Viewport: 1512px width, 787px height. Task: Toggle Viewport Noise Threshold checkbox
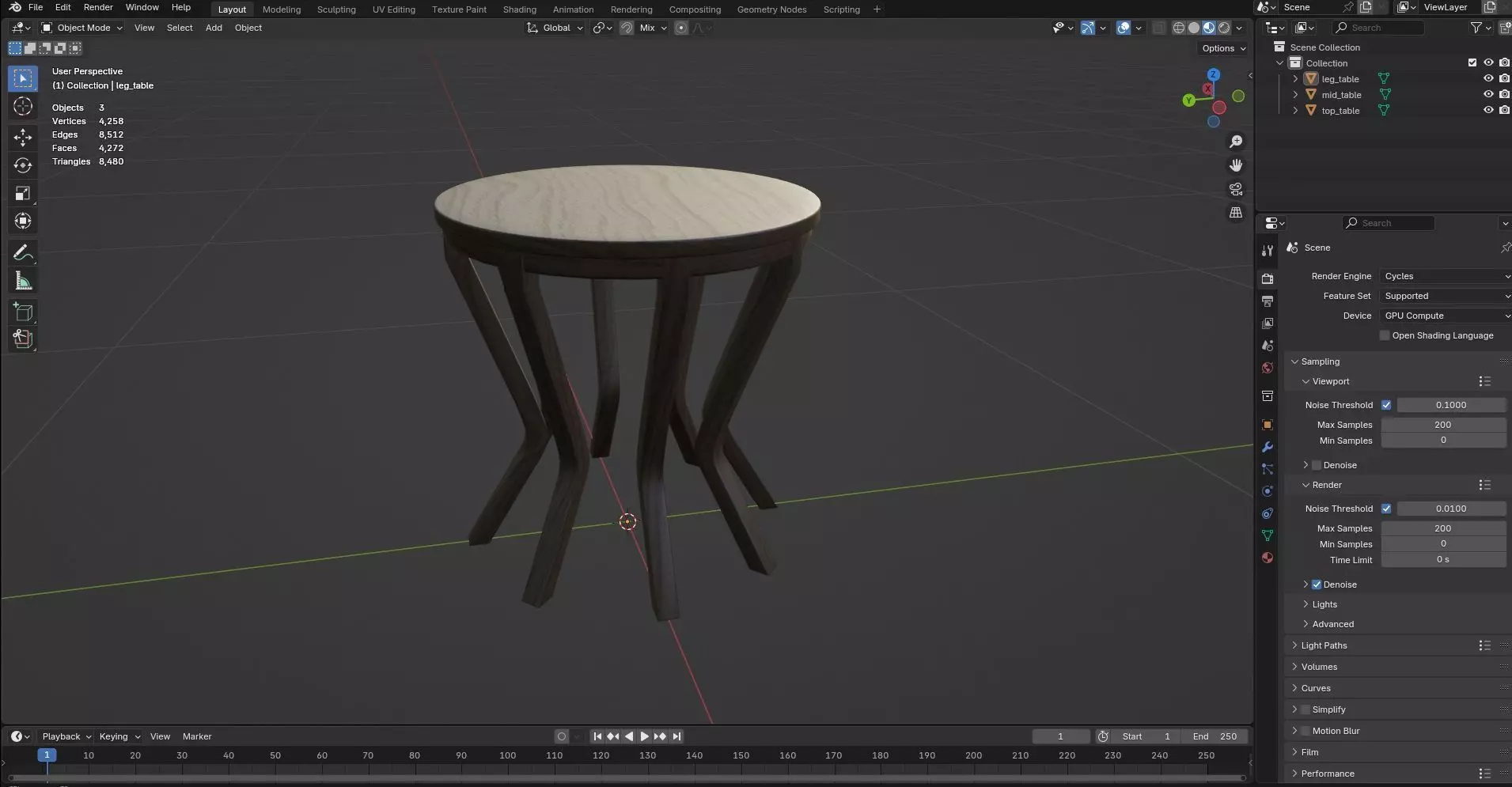click(1386, 405)
